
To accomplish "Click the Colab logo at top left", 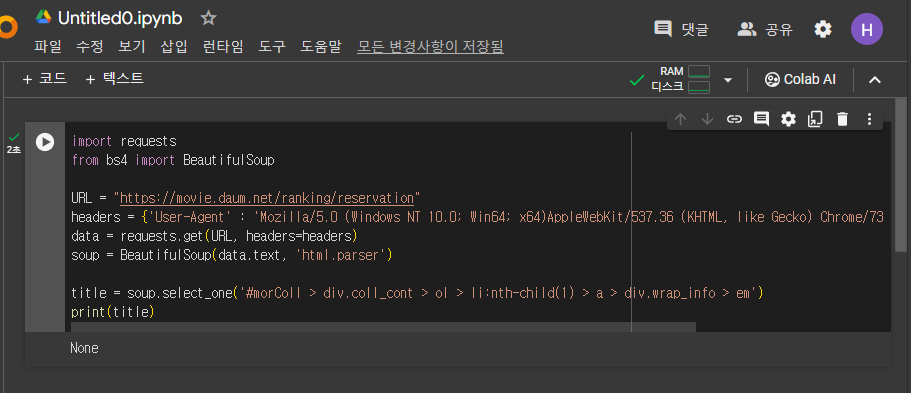I will click(x=8, y=27).
